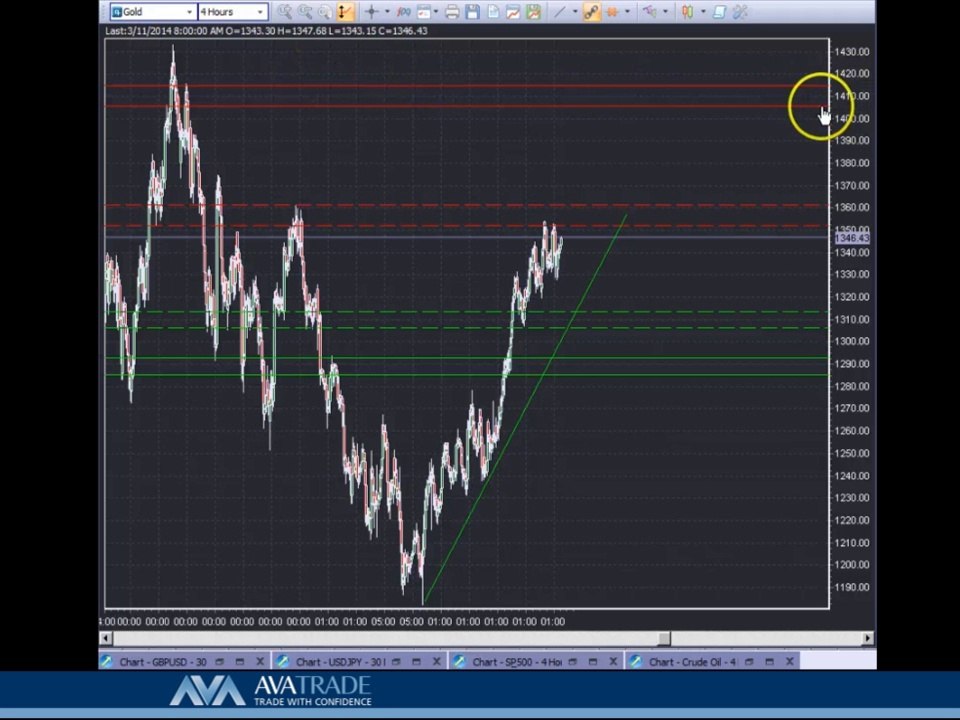Screen dimensions: 960x720
Task: Close the Chart - GBPUSD tab
Action: click(x=260, y=661)
